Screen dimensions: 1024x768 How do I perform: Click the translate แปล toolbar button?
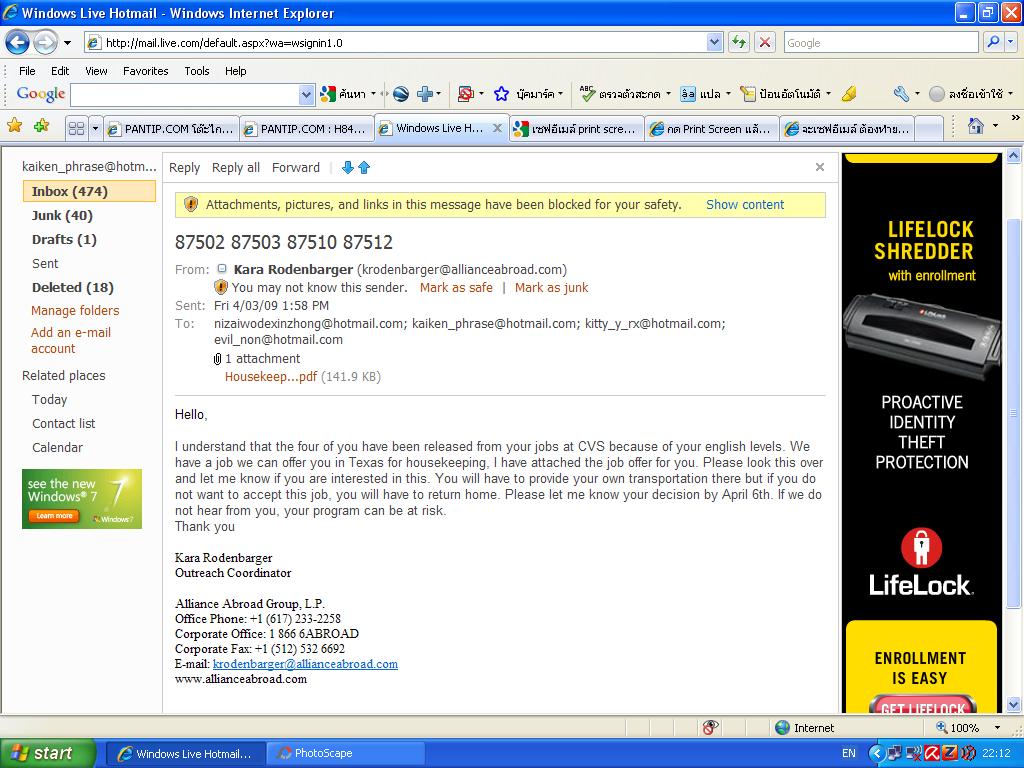pyautogui.click(x=701, y=95)
